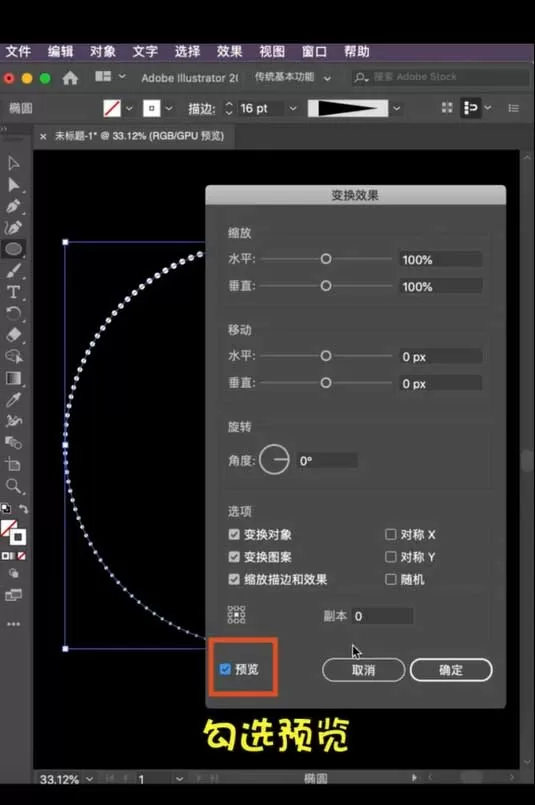This screenshot has height=805, width=535.
Task: Enable the 随机 checkbox
Action: [x=391, y=579]
